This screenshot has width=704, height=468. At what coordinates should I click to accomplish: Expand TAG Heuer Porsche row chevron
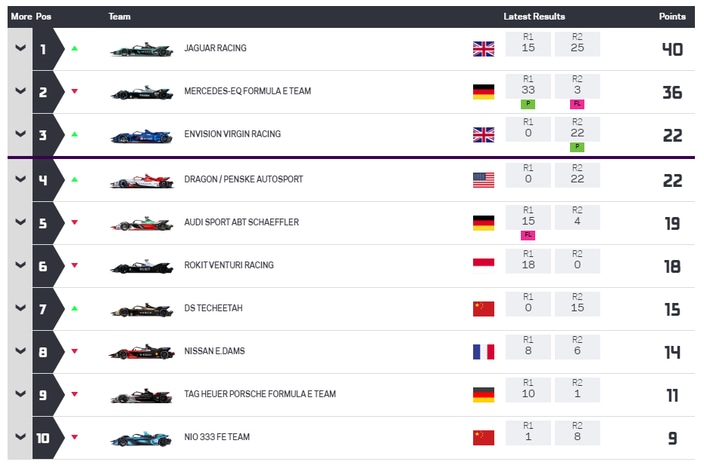coord(20,394)
